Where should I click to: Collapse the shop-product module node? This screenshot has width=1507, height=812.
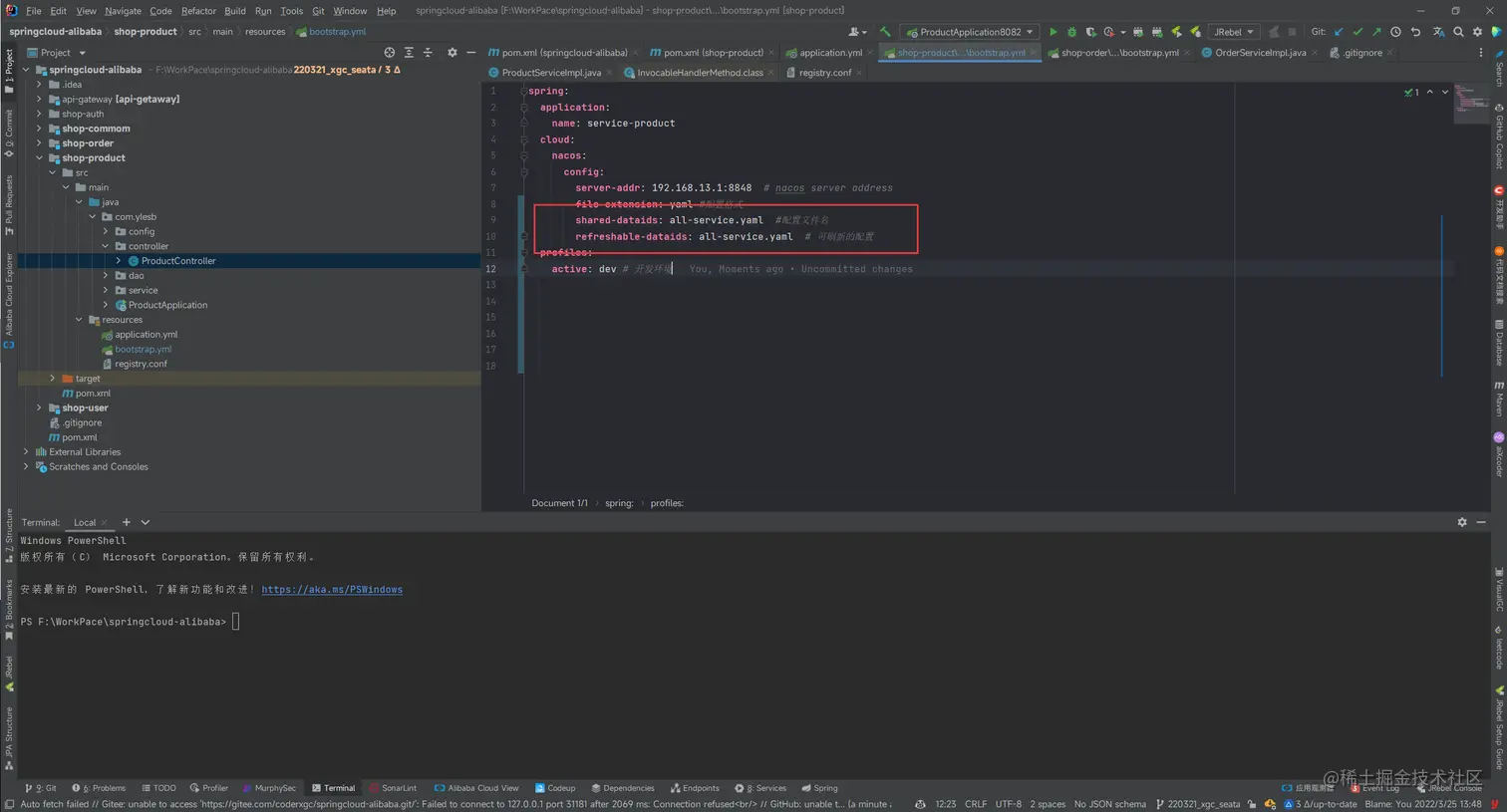coord(40,157)
